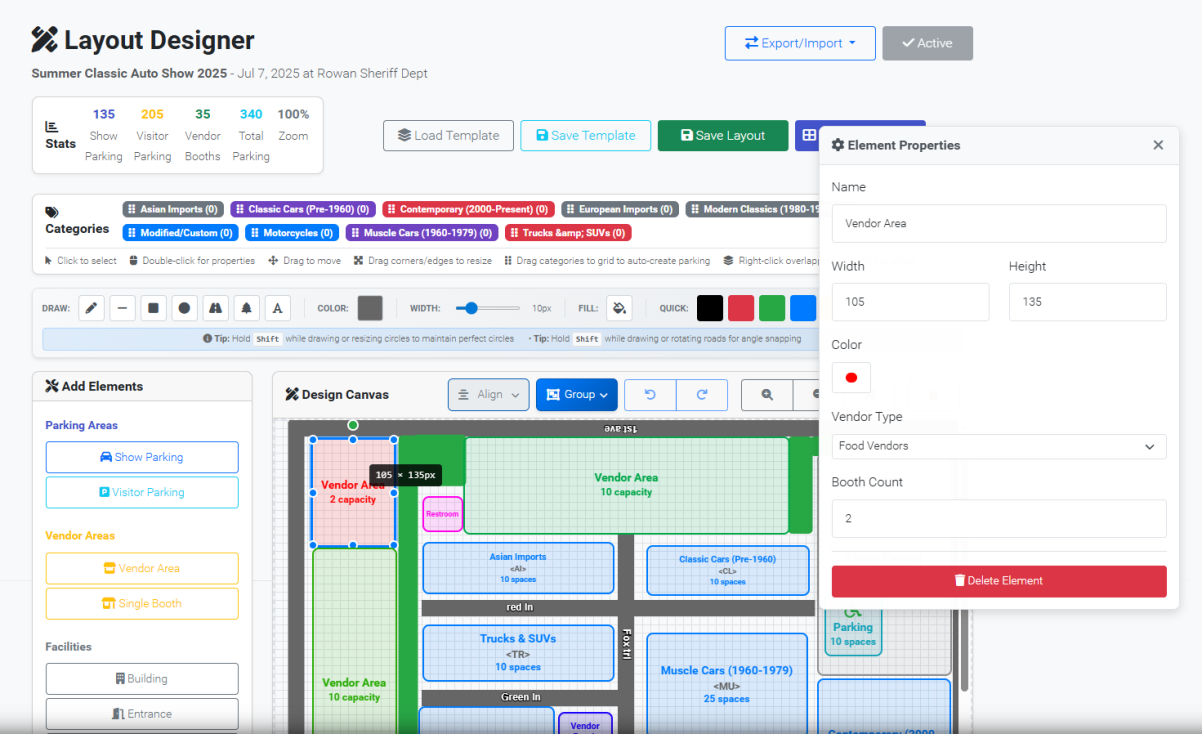
Task: Select the Rectangle drawing tool
Action: pos(153,308)
